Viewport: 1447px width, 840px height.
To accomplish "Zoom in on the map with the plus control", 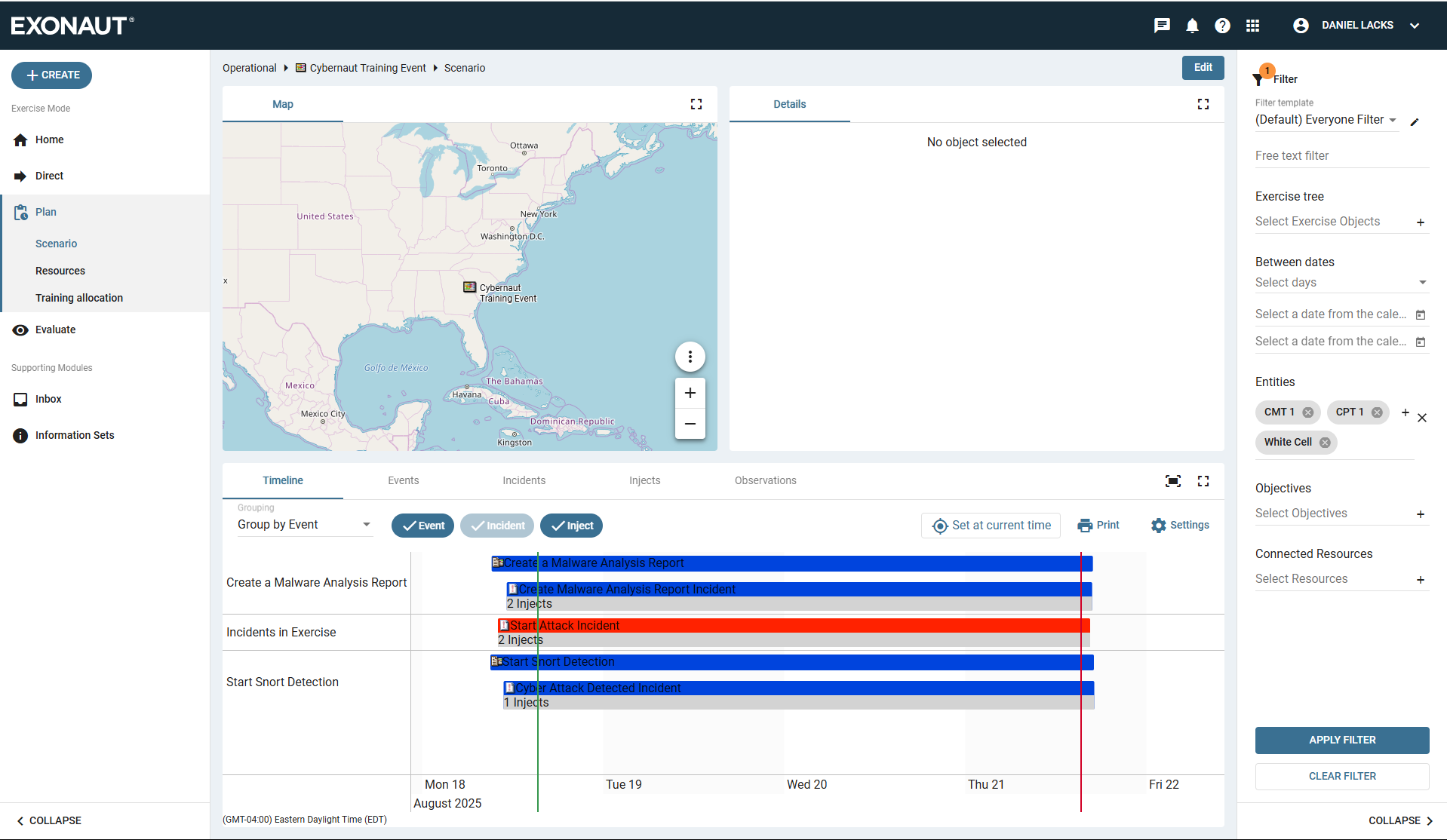I will click(690, 392).
